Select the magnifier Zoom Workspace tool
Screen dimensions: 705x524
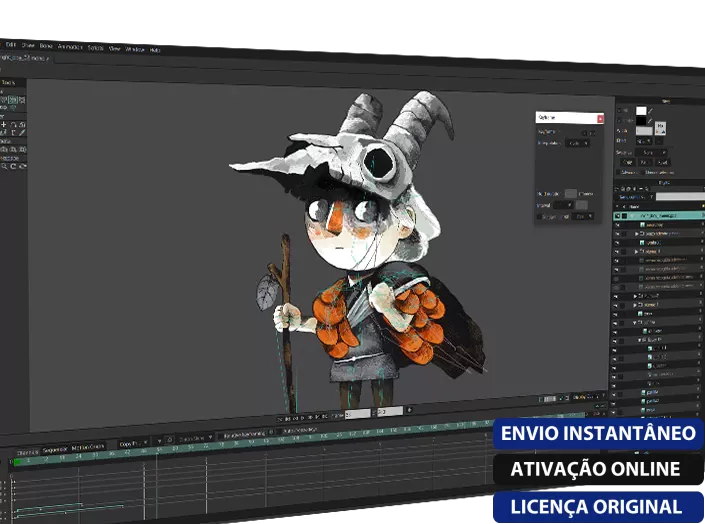coord(4,166)
